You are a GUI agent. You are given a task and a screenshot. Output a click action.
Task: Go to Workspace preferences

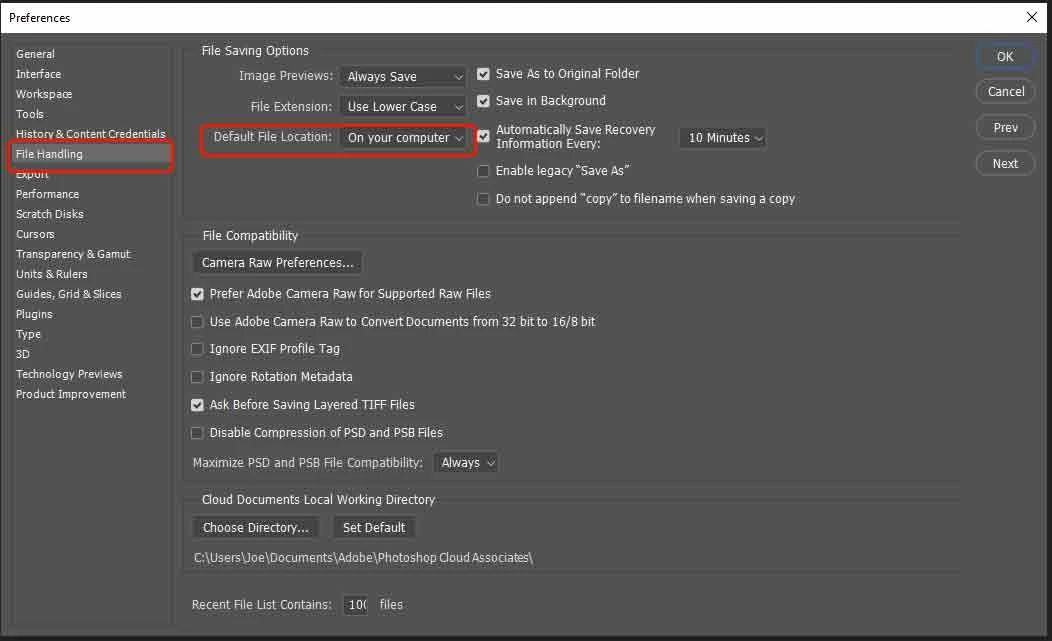[44, 94]
